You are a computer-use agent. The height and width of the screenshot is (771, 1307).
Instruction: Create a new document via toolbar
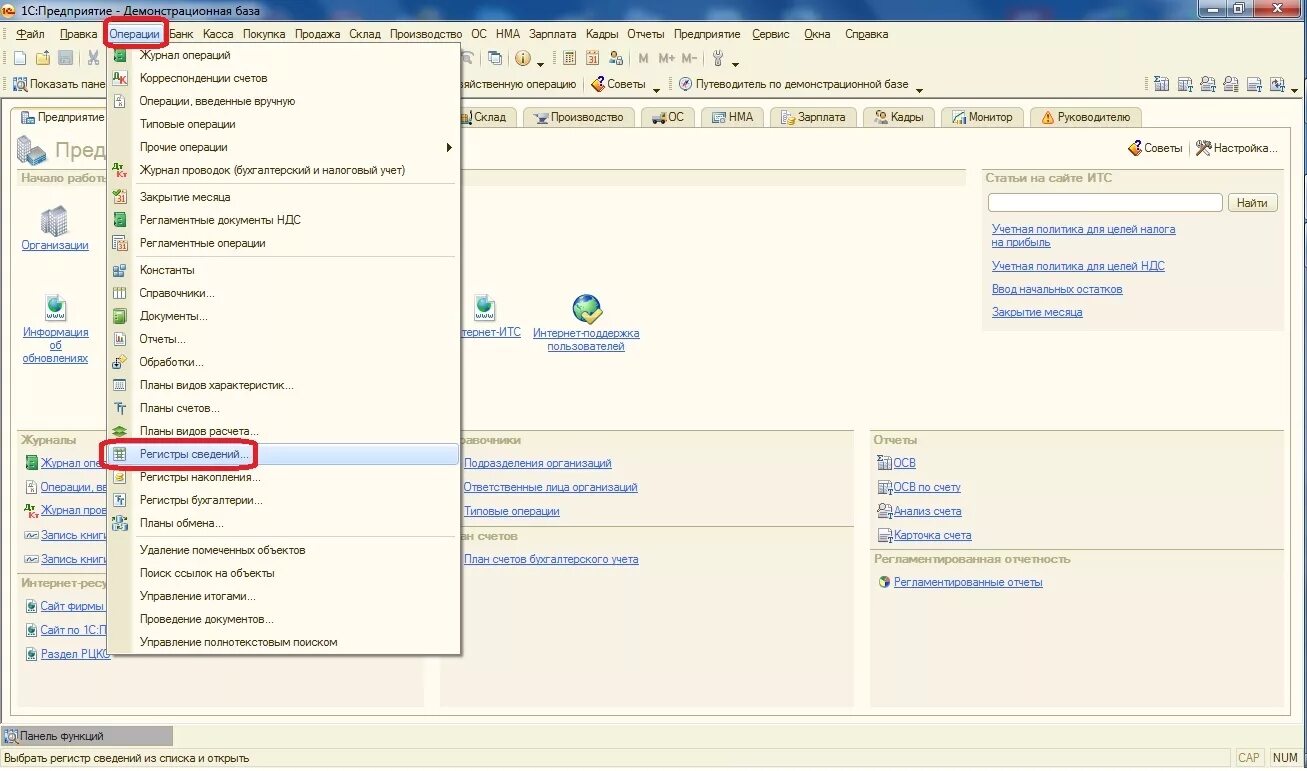[20, 58]
